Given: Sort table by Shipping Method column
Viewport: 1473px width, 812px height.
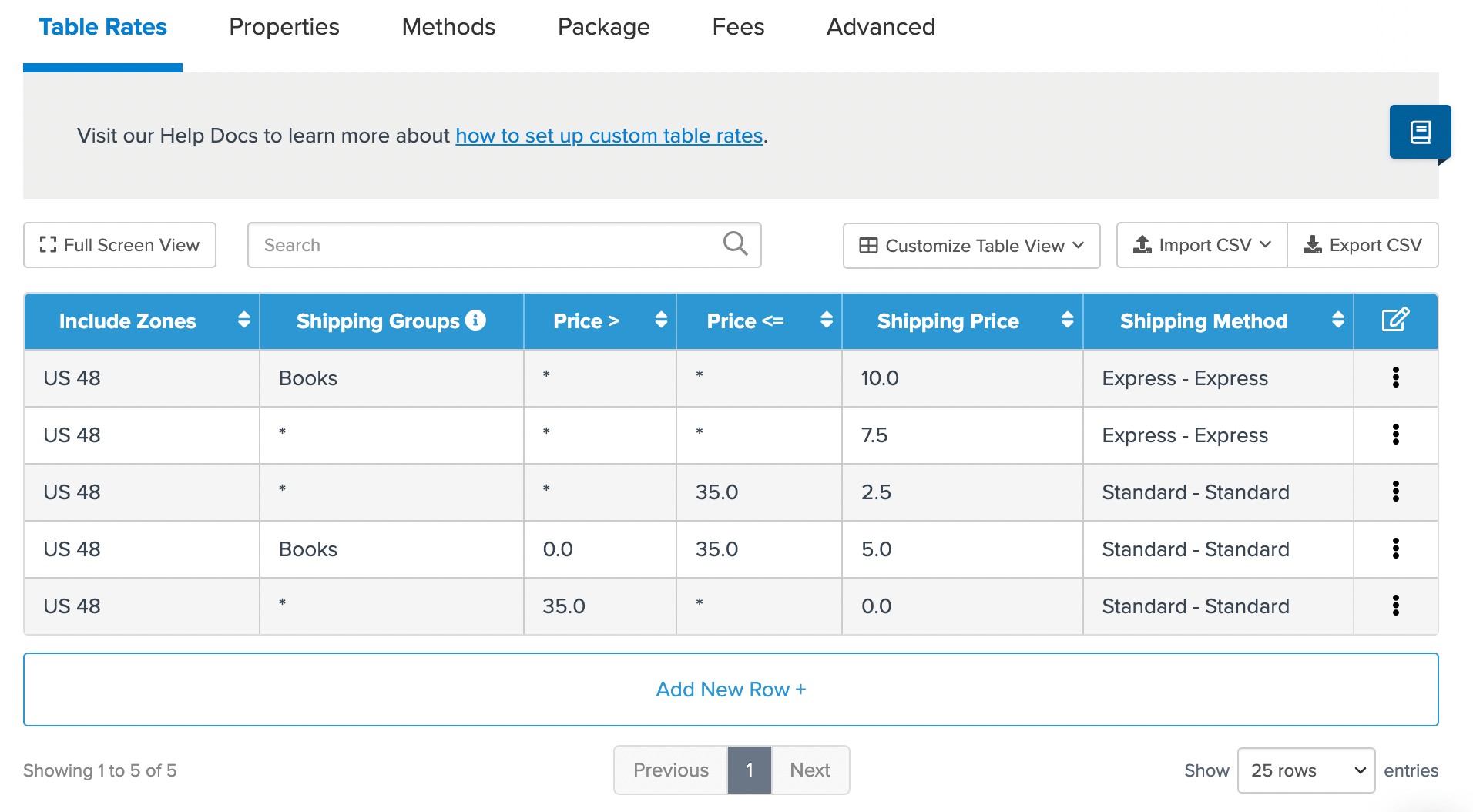Looking at the screenshot, I should click(1338, 320).
